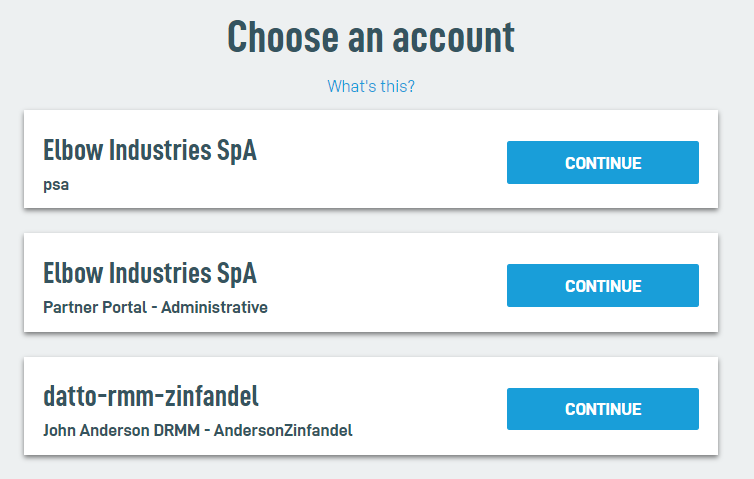The width and height of the screenshot is (754, 479).
Task: Click the "Choose an account" page heading
Action: [x=371, y=36]
